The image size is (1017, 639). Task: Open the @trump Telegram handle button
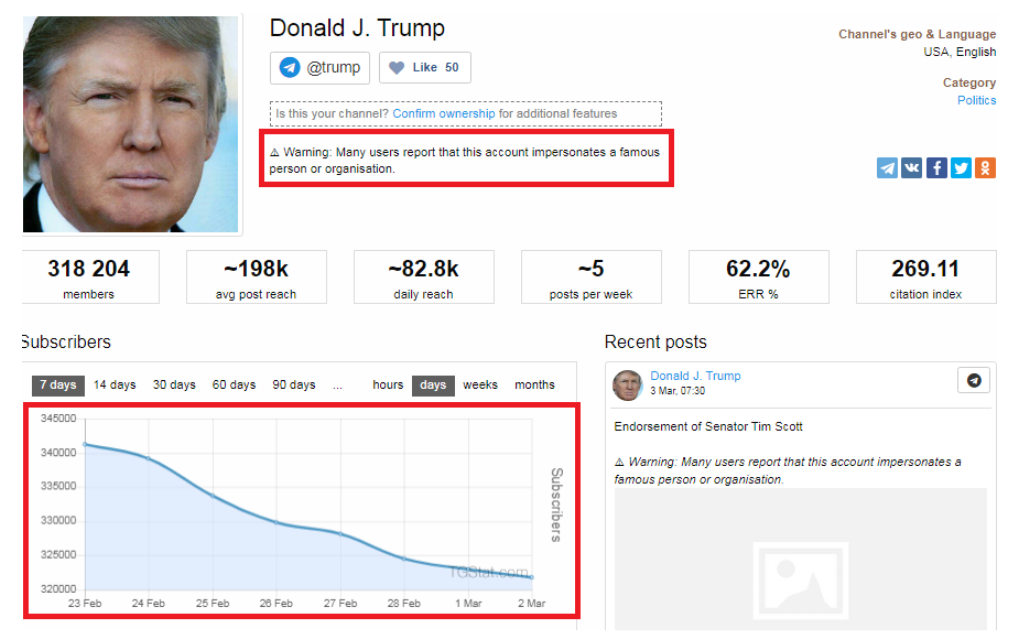[x=320, y=68]
